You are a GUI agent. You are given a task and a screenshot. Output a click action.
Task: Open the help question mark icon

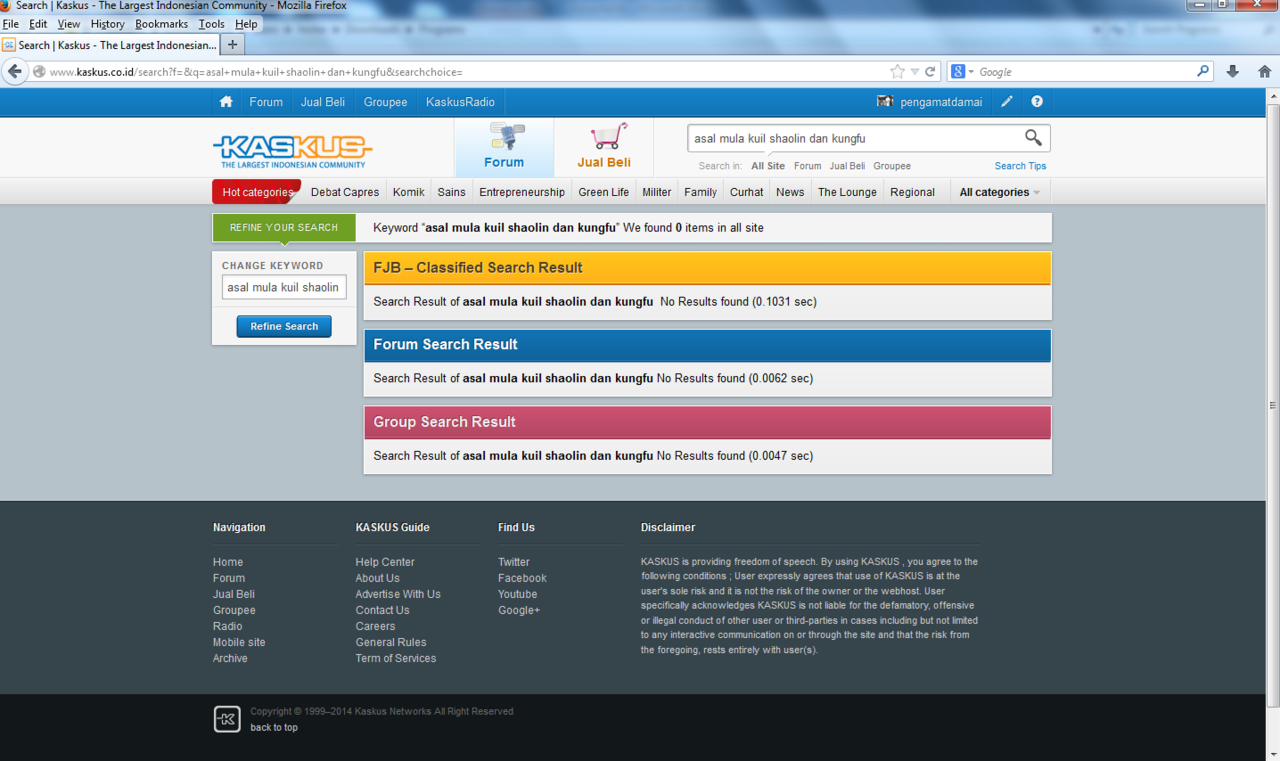tap(1037, 102)
